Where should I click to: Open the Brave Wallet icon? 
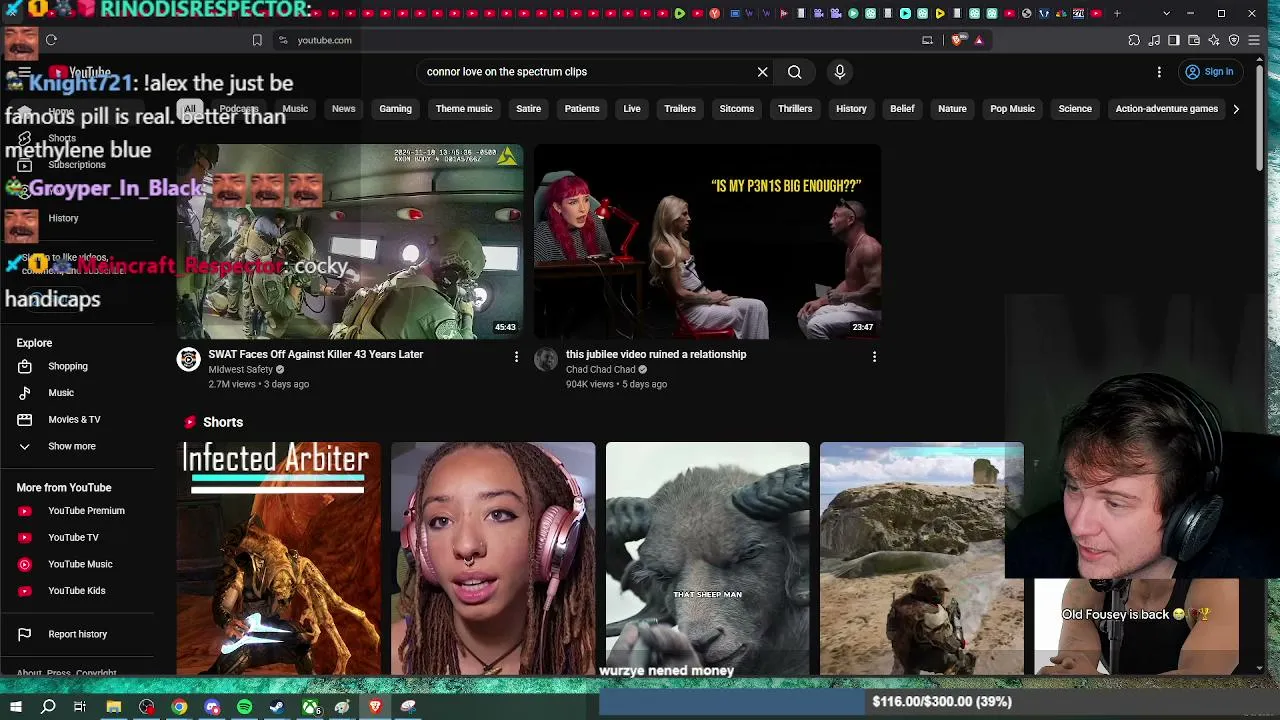(1194, 40)
